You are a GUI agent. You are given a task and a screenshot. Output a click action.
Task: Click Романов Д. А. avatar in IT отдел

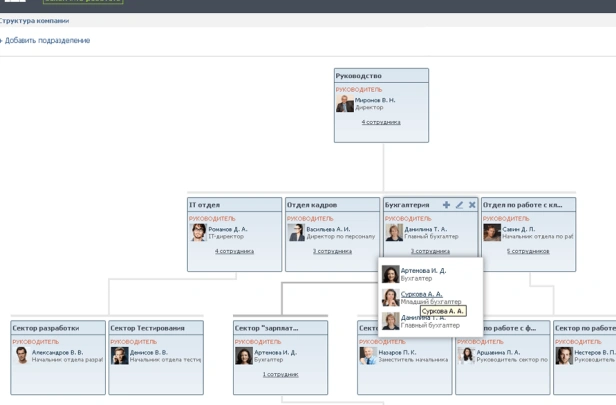(x=198, y=233)
